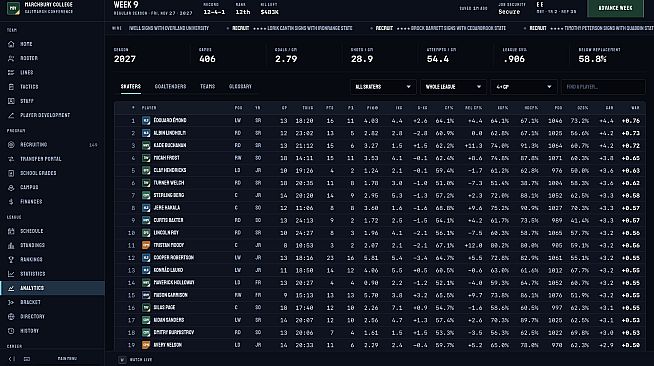Viewport: 654px width, 366px height.
Task: Click the Advance Week button
Action: [x=615, y=8]
